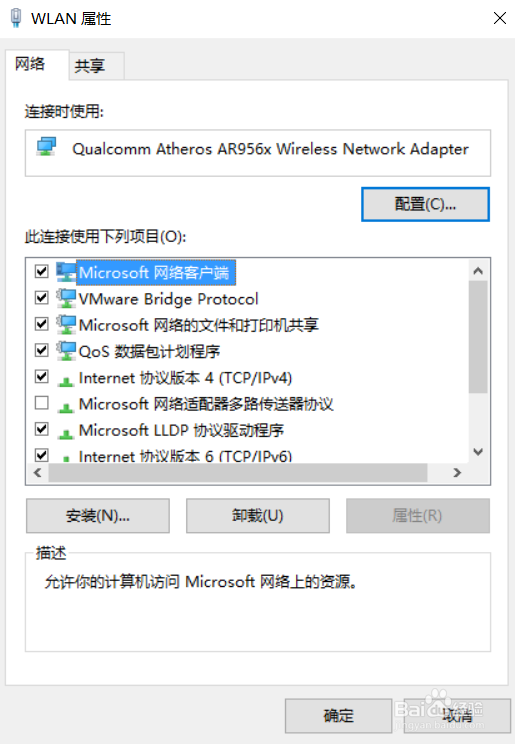Click the 安装(N)... button
This screenshot has width=515, height=744.
tap(98, 516)
